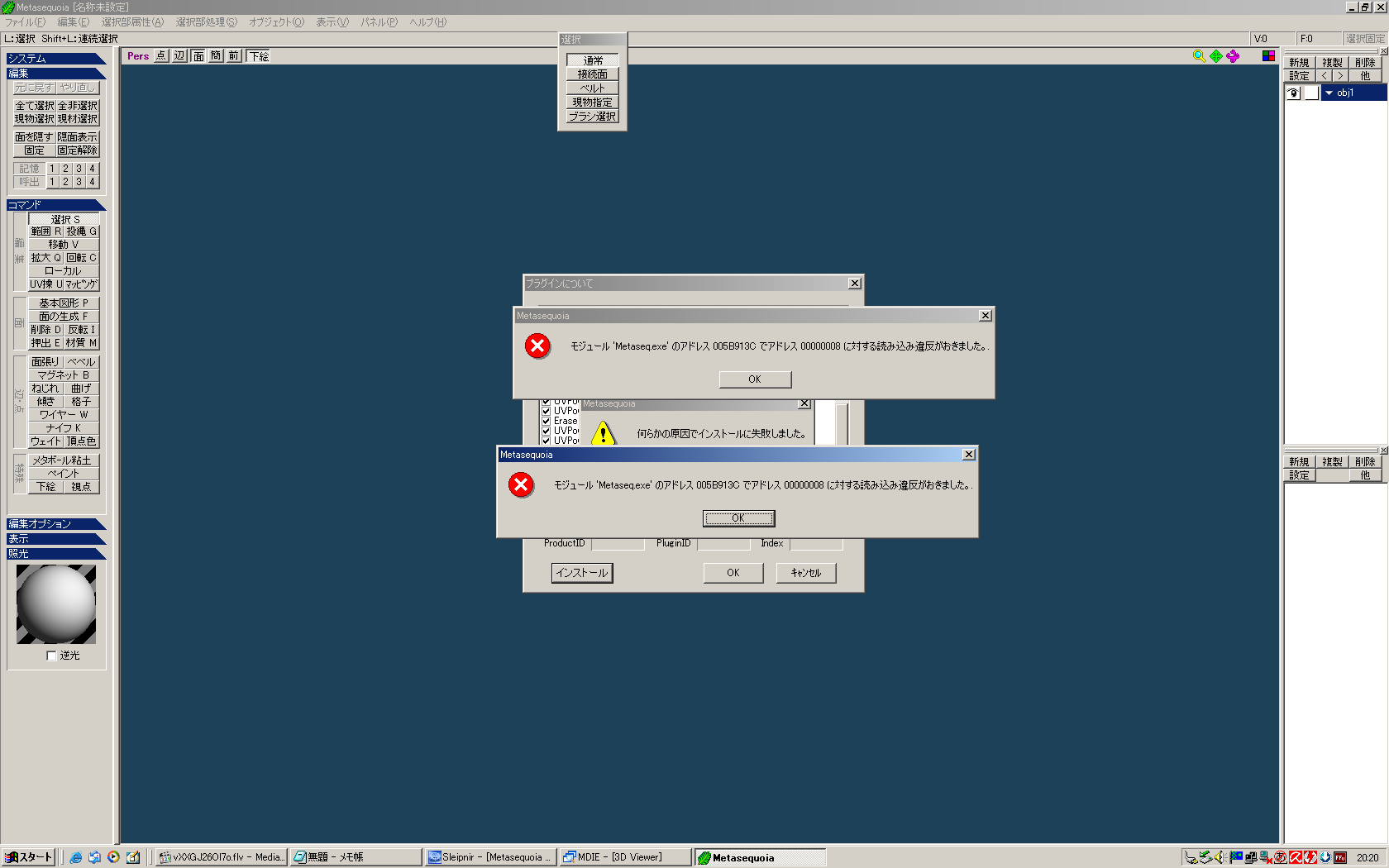Toggle the eye visibility icon for obj1

click(x=1294, y=93)
